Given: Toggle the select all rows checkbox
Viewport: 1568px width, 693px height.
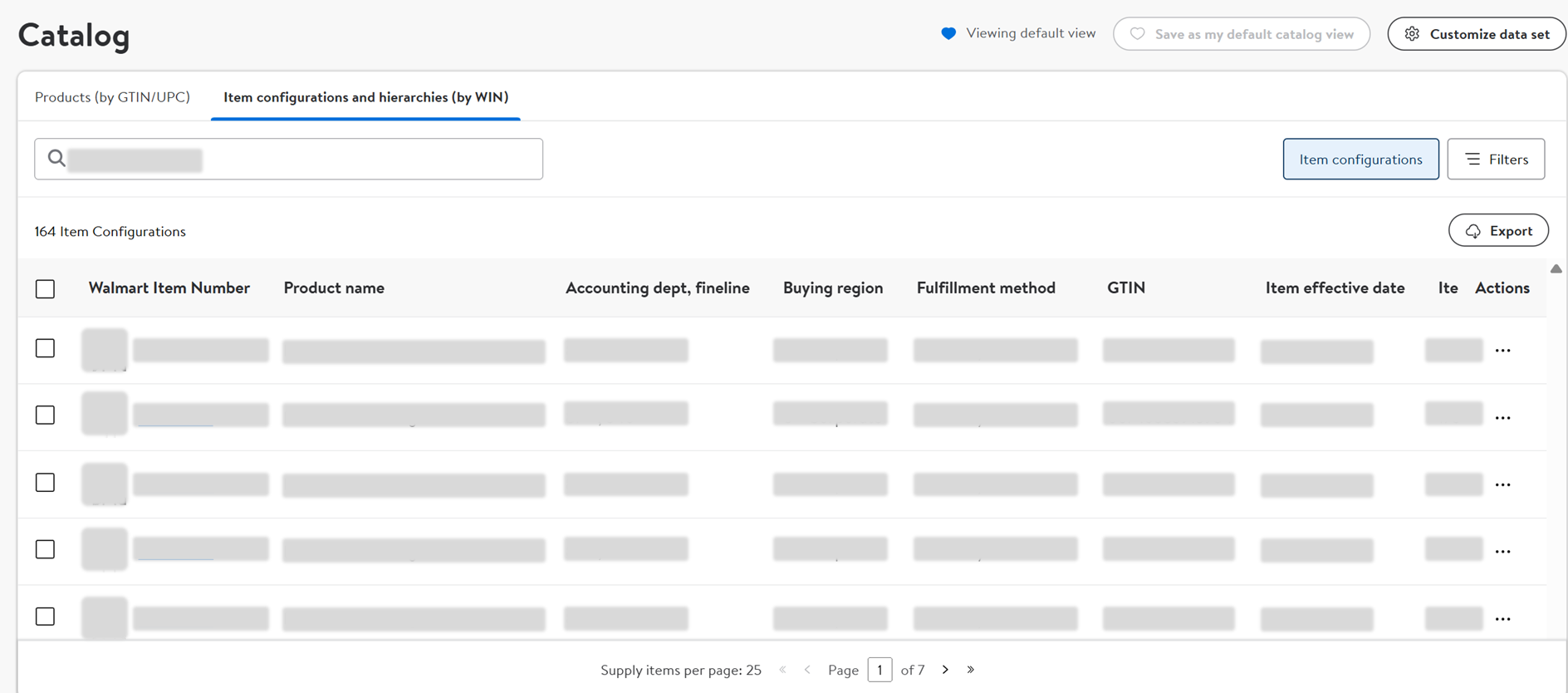Looking at the screenshot, I should tap(46, 289).
